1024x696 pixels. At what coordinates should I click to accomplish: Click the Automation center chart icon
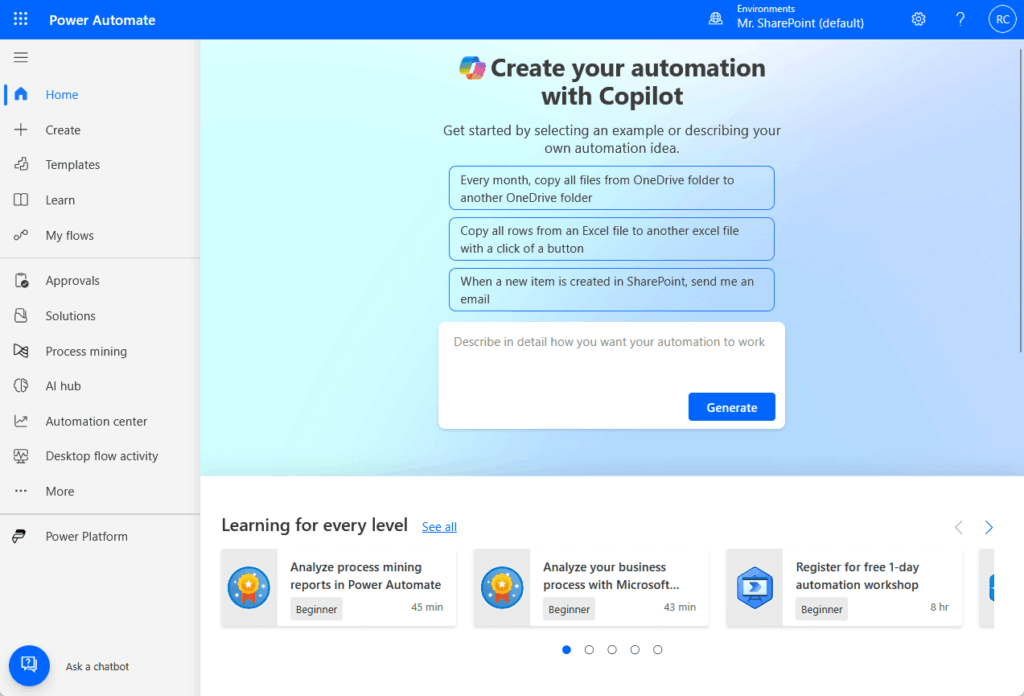pos(21,421)
